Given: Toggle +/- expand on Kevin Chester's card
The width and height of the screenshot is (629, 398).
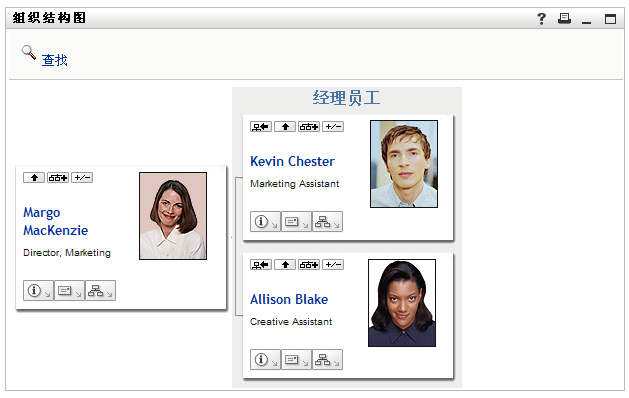Looking at the screenshot, I should pyautogui.click(x=333, y=127).
